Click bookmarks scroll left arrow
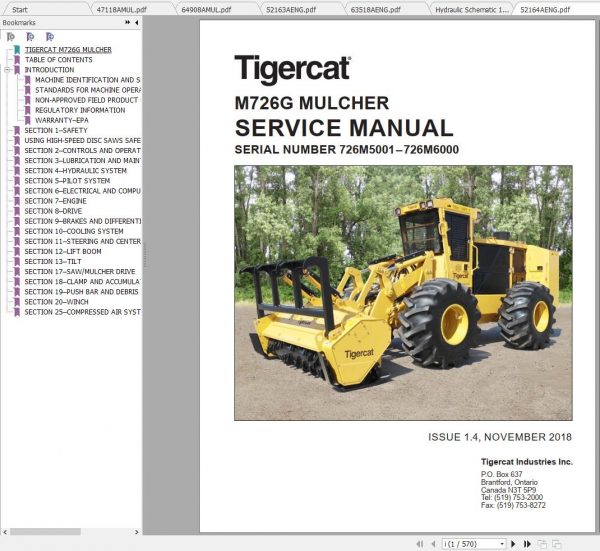 point(5,532)
